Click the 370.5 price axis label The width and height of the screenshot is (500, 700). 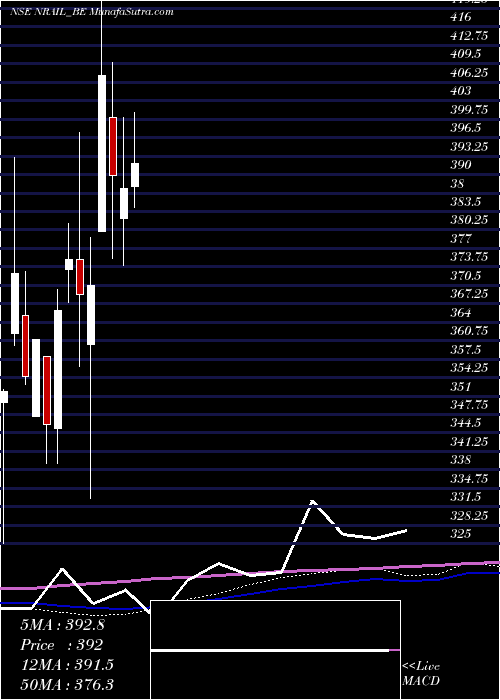pos(466,276)
